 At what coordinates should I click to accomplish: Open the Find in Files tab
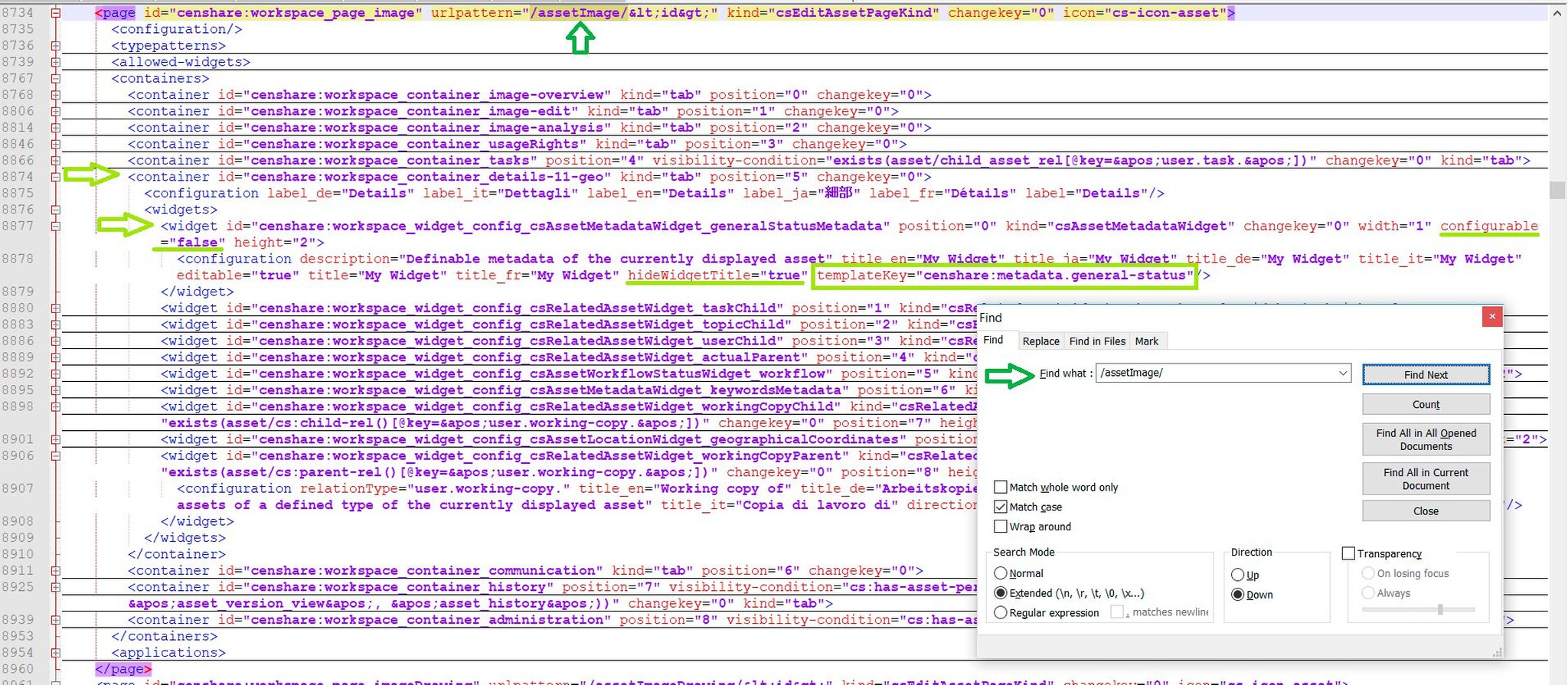1096,341
